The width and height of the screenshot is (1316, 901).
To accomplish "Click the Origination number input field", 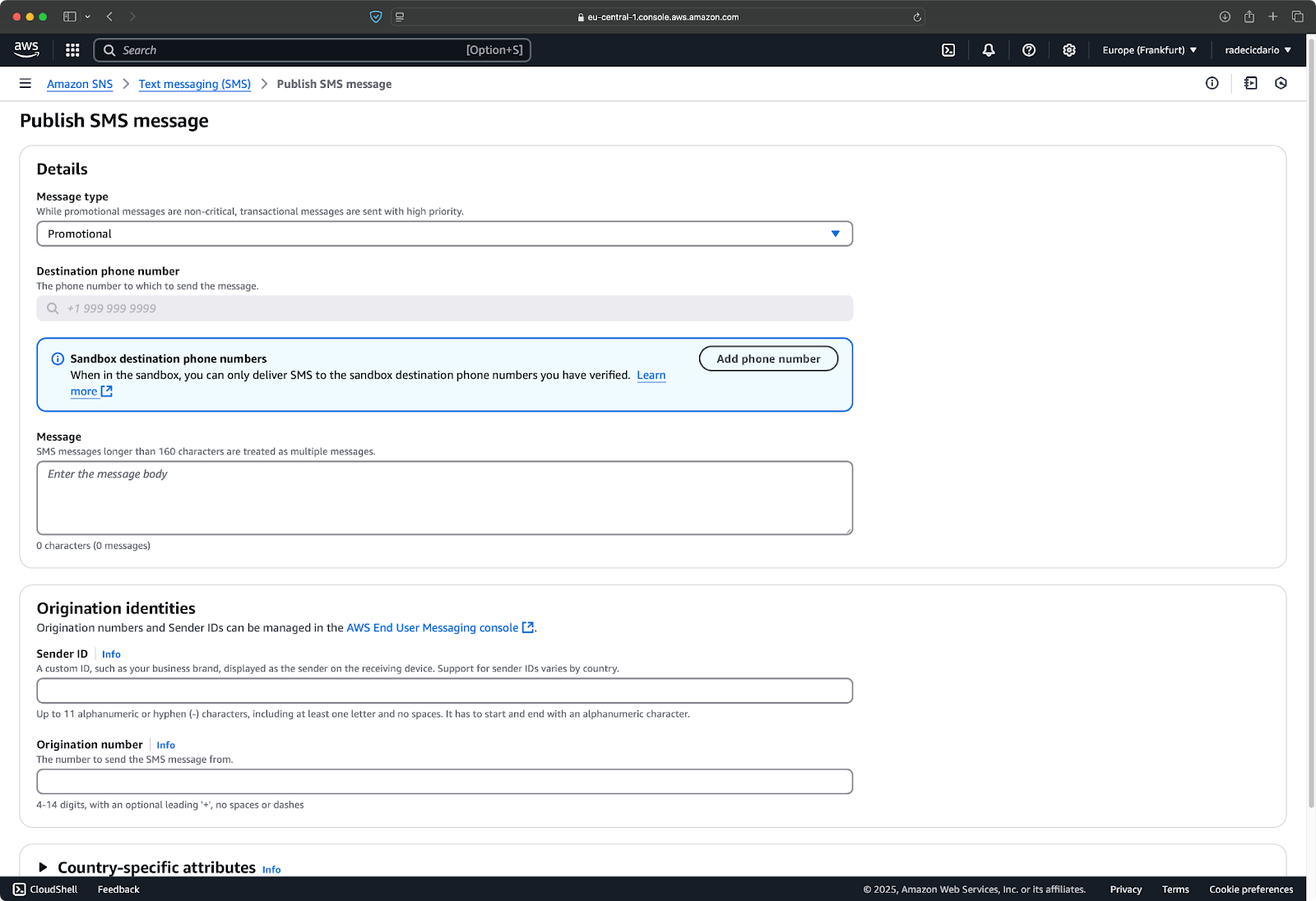I will (444, 781).
